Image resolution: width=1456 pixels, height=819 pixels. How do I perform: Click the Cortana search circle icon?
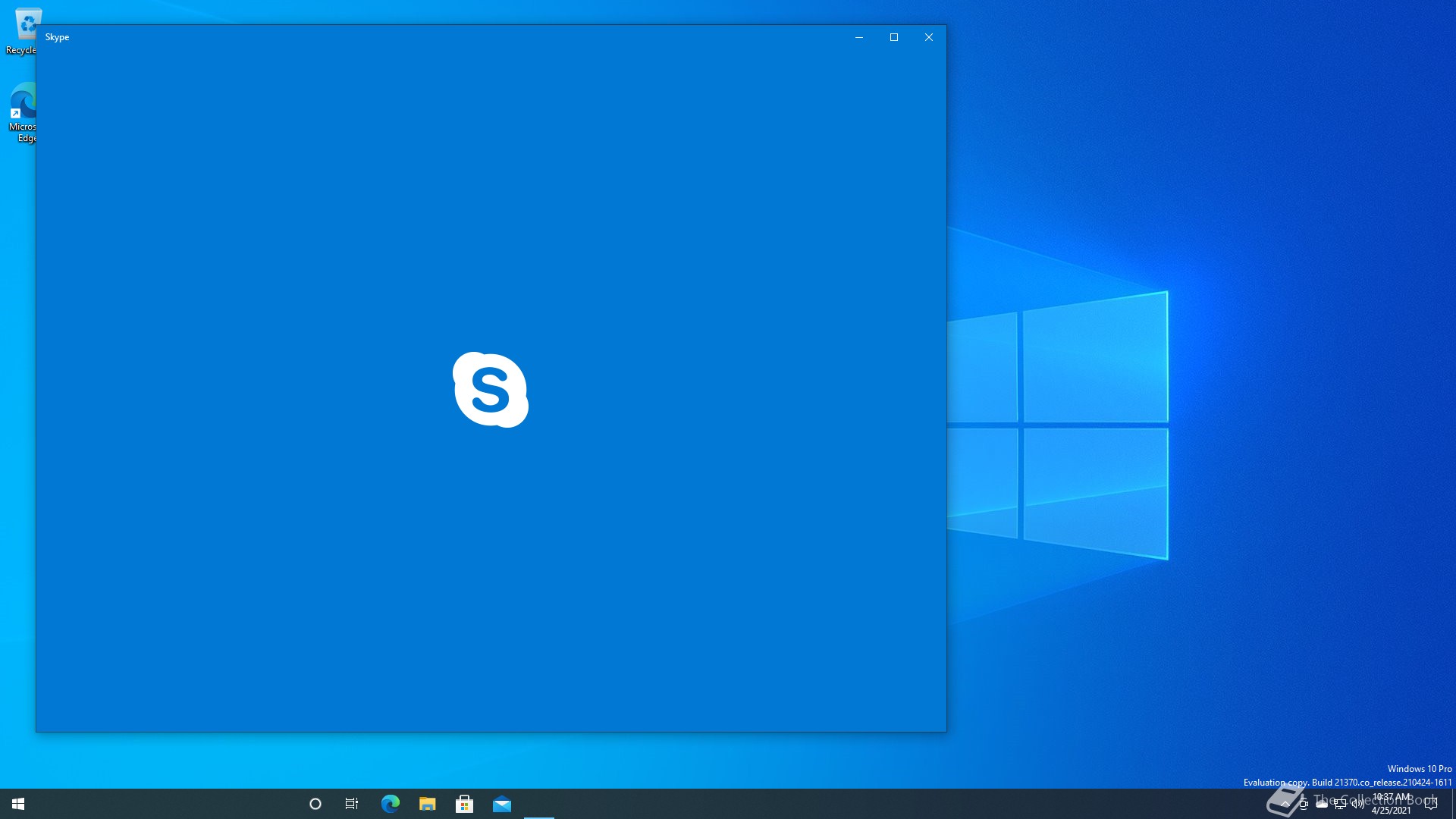[x=315, y=804]
